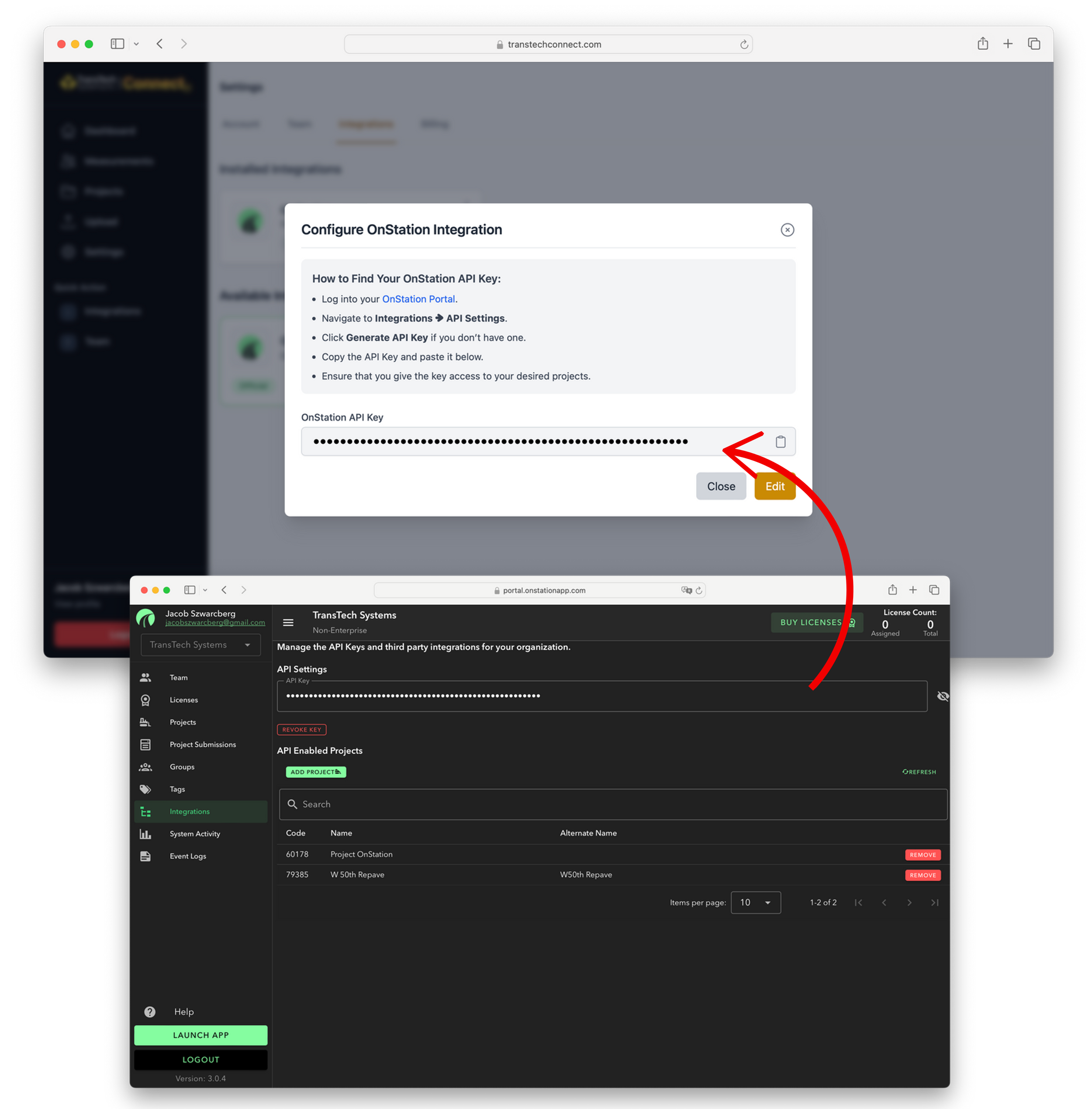Go to the first page of projects

coord(858,902)
